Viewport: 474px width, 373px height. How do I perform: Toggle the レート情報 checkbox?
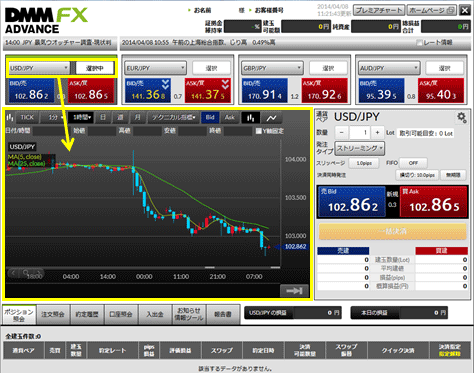coord(419,43)
